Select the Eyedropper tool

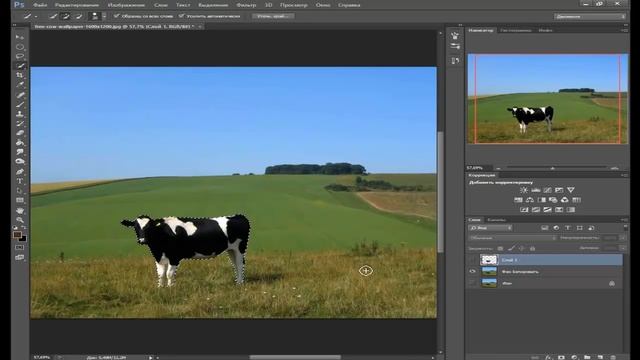[20, 85]
